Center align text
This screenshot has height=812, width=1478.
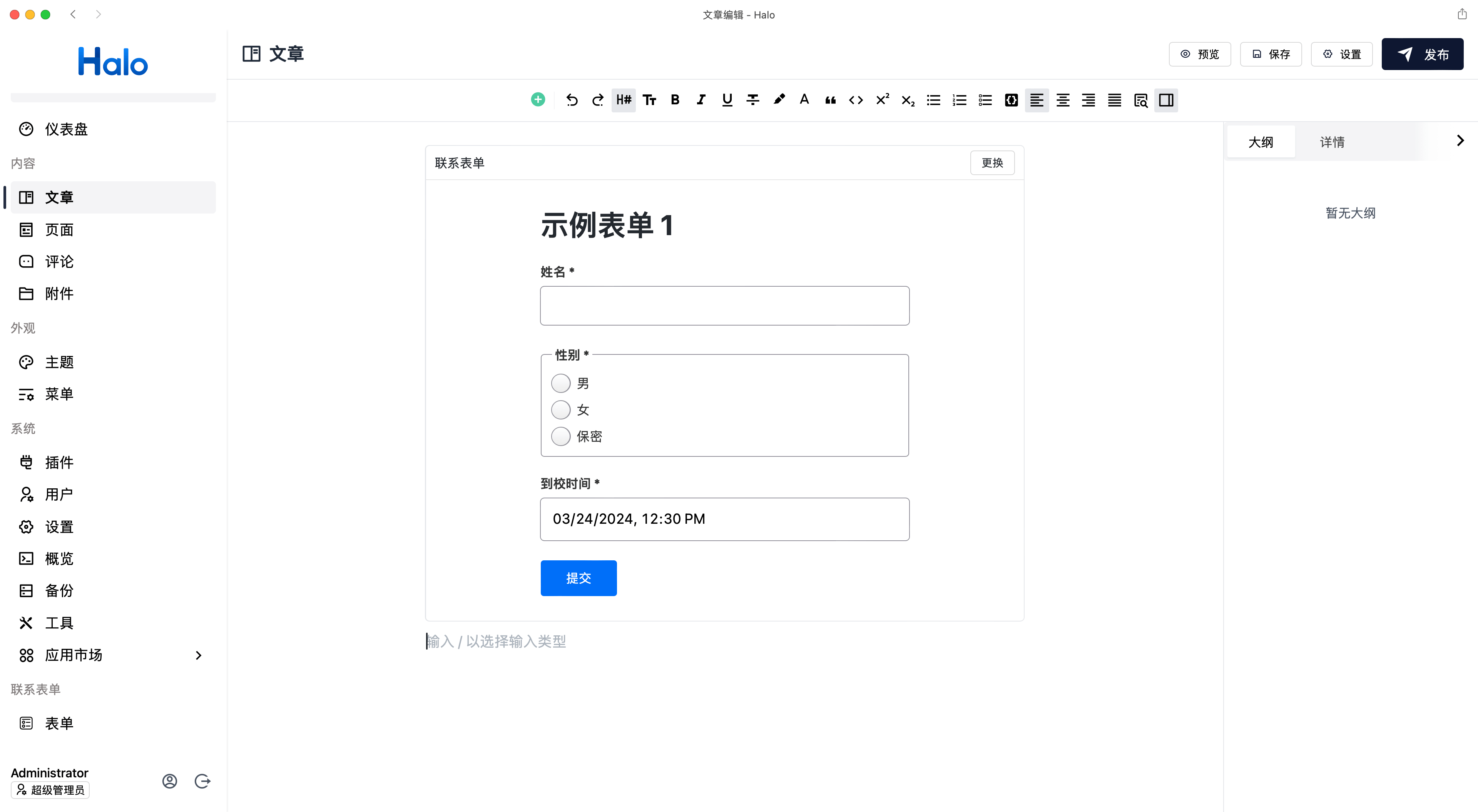pos(1063,100)
